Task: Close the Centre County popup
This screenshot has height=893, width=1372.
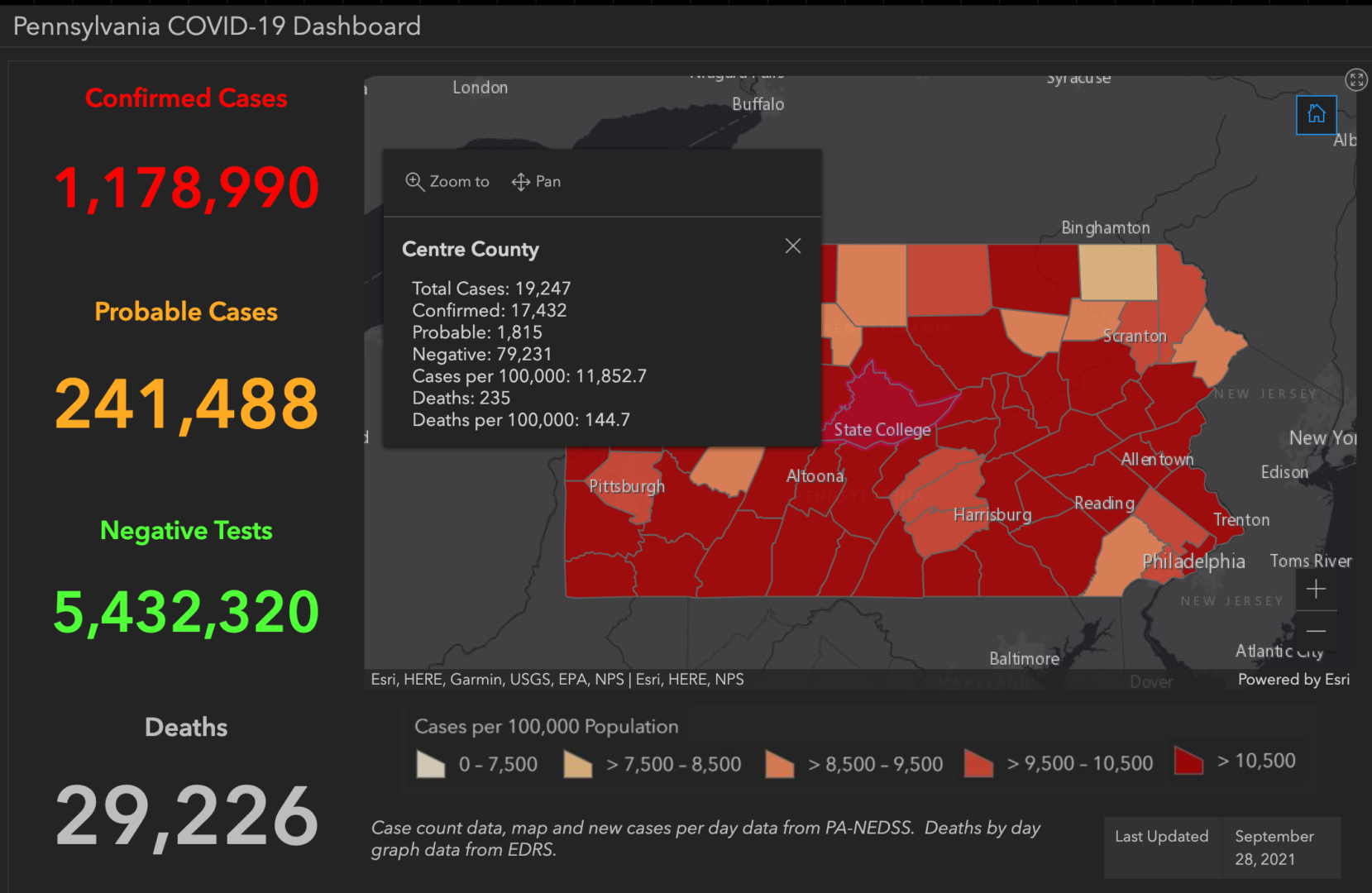Action: (x=792, y=246)
